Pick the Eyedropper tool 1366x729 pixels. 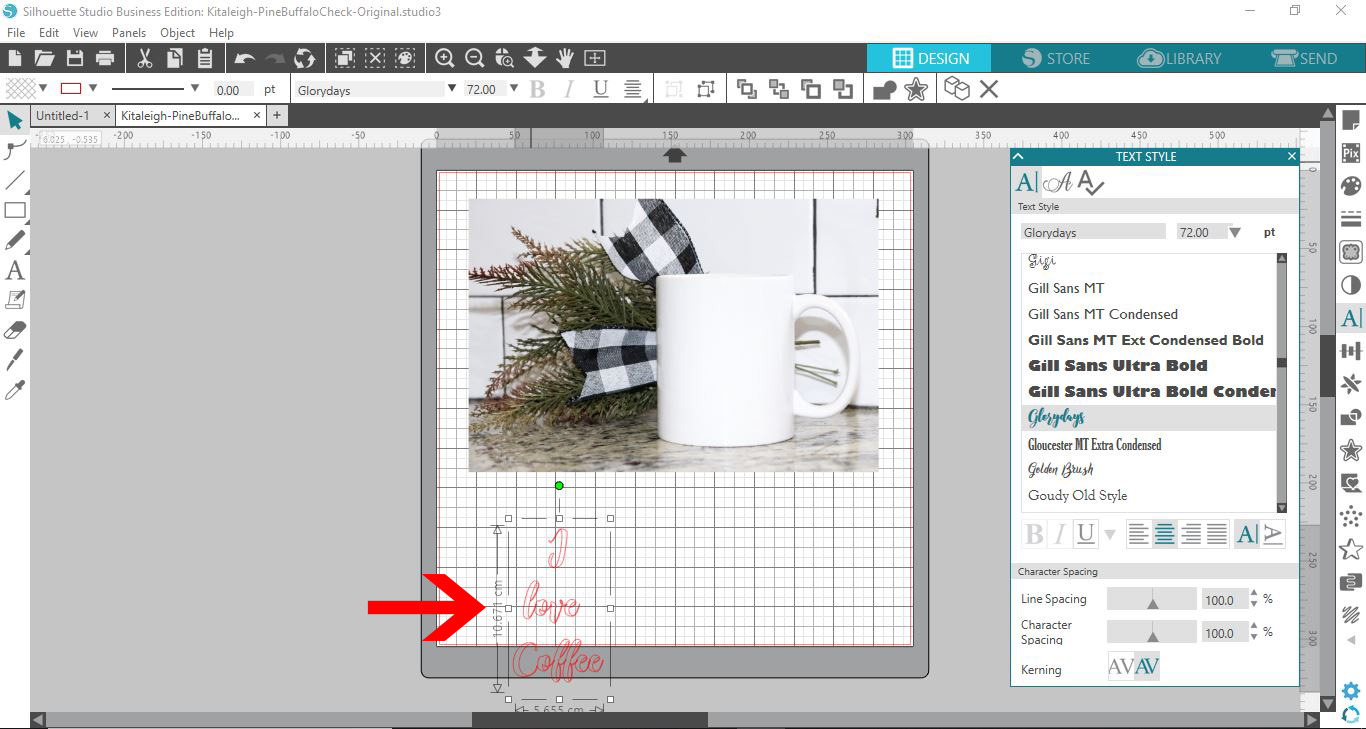tap(15, 390)
